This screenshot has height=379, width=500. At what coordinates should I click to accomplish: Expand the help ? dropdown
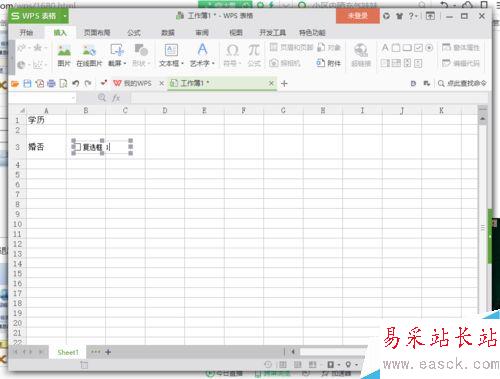click(x=417, y=16)
